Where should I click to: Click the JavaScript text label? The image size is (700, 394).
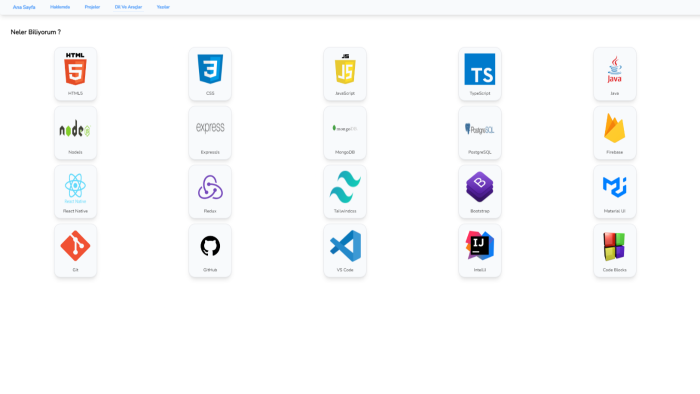coord(345,93)
